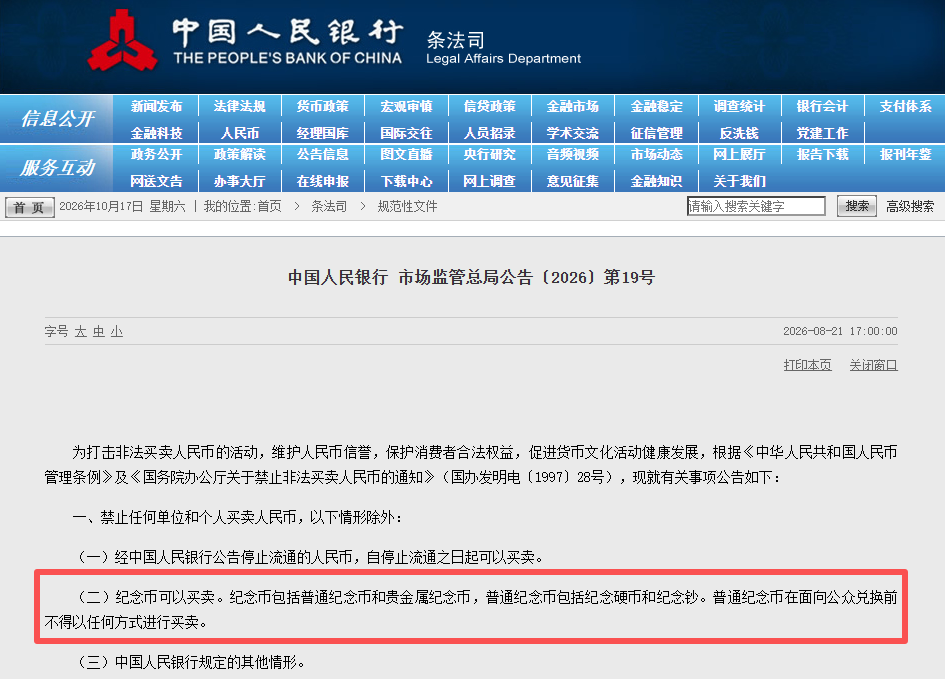Click the 首页 home button
The width and height of the screenshot is (945, 679).
pyautogui.click(x=30, y=207)
